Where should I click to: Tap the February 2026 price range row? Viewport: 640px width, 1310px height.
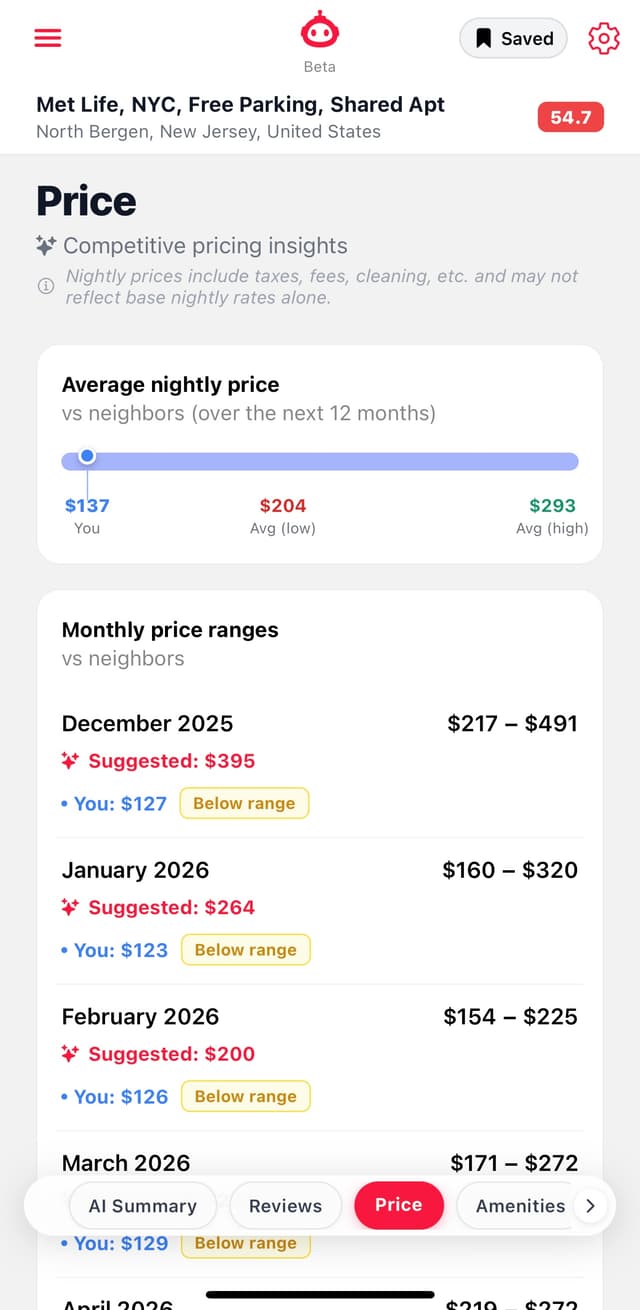(320, 1017)
